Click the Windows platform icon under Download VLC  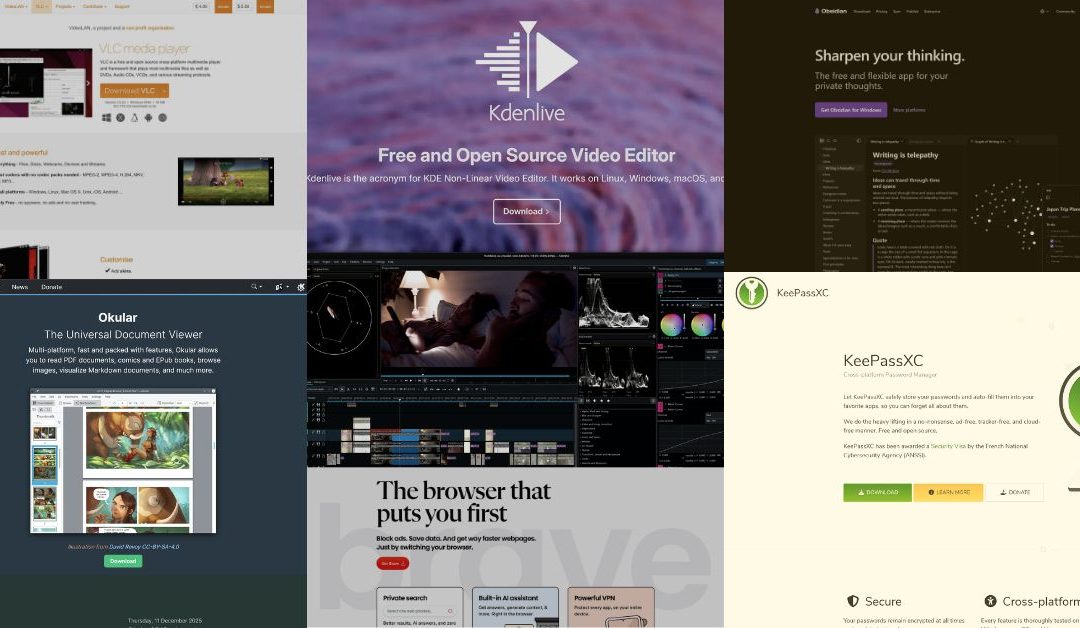106,118
